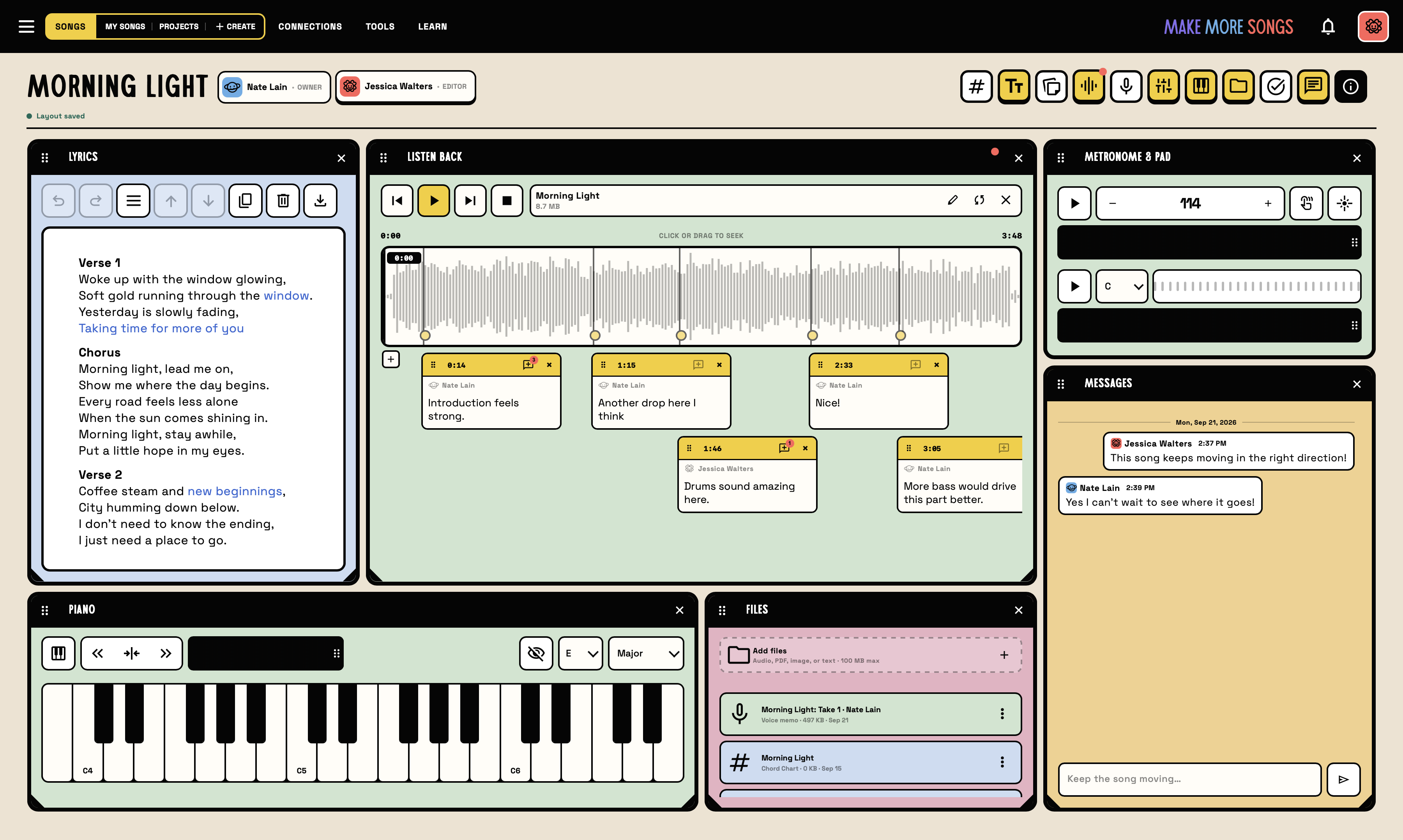The width and height of the screenshot is (1403, 840).
Task: Seek within the audio waveform
Action: [701, 296]
